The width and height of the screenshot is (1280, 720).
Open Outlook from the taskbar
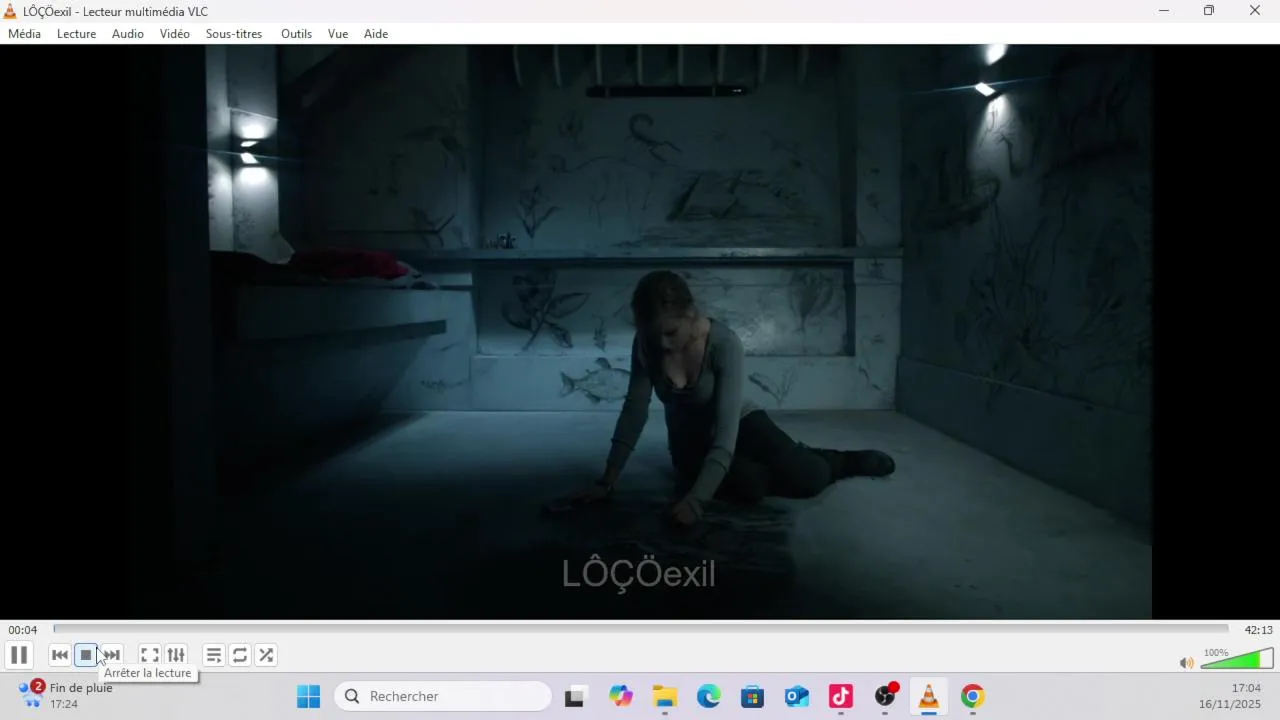pos(797,696)
